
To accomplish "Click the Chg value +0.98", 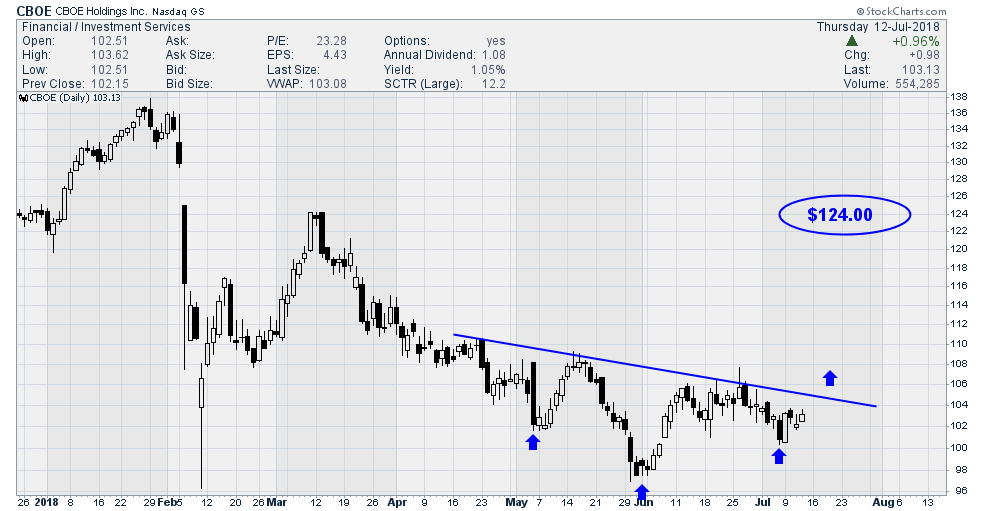I will pos(923,55).
